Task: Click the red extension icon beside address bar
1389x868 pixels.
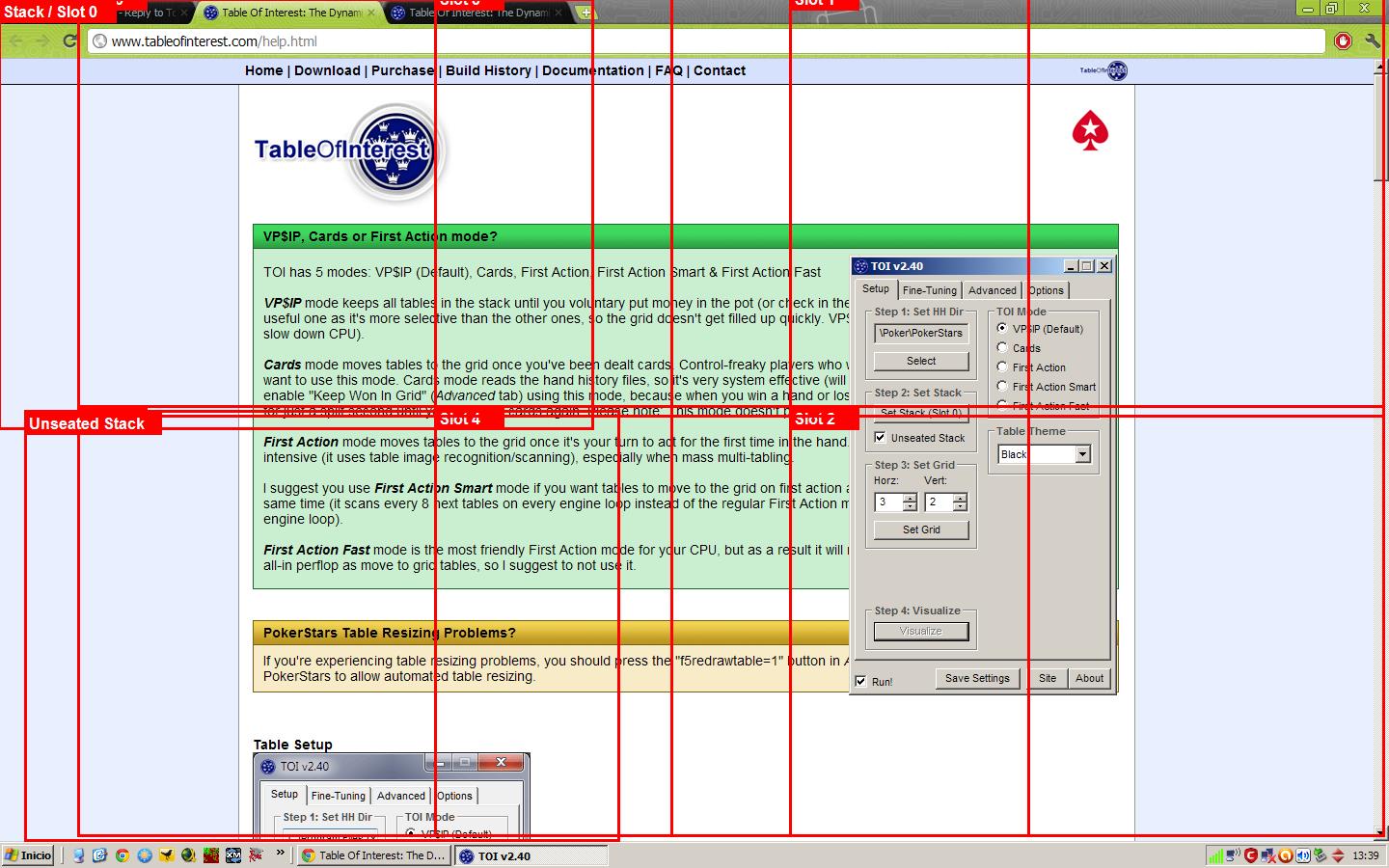Action: click(1344, 41)
